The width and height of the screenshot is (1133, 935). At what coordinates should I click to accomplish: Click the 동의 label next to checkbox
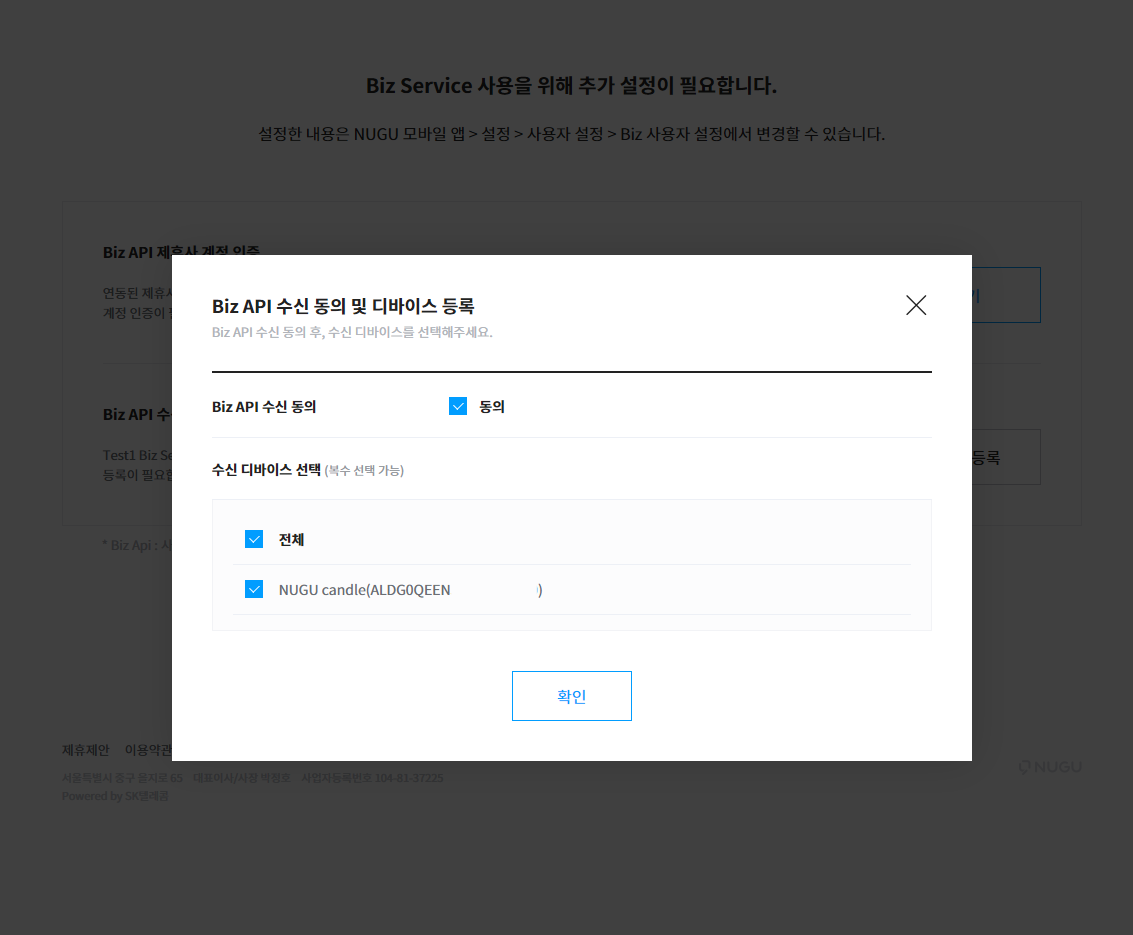point(491,407)
